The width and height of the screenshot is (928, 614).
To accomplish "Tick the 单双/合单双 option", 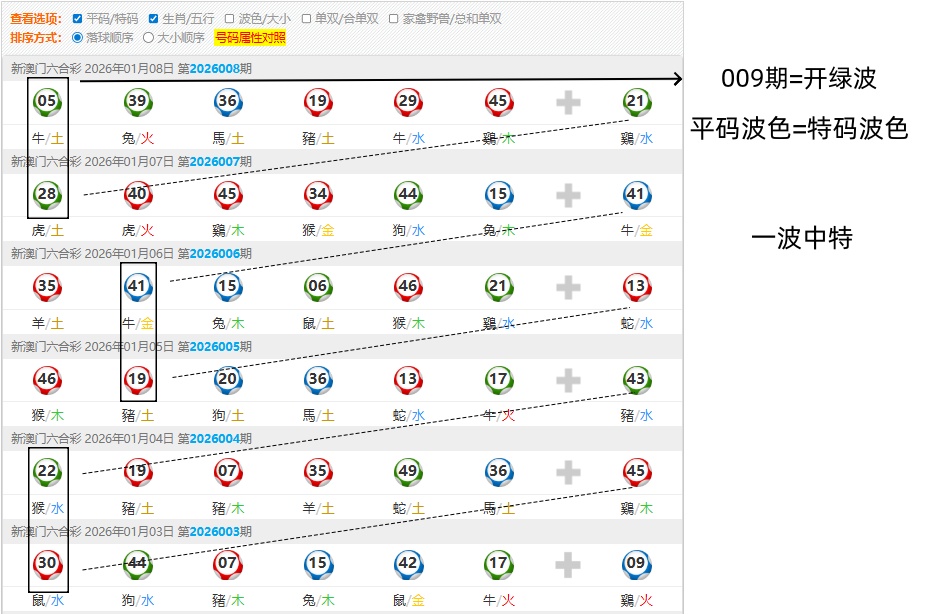I will (306, 19).
